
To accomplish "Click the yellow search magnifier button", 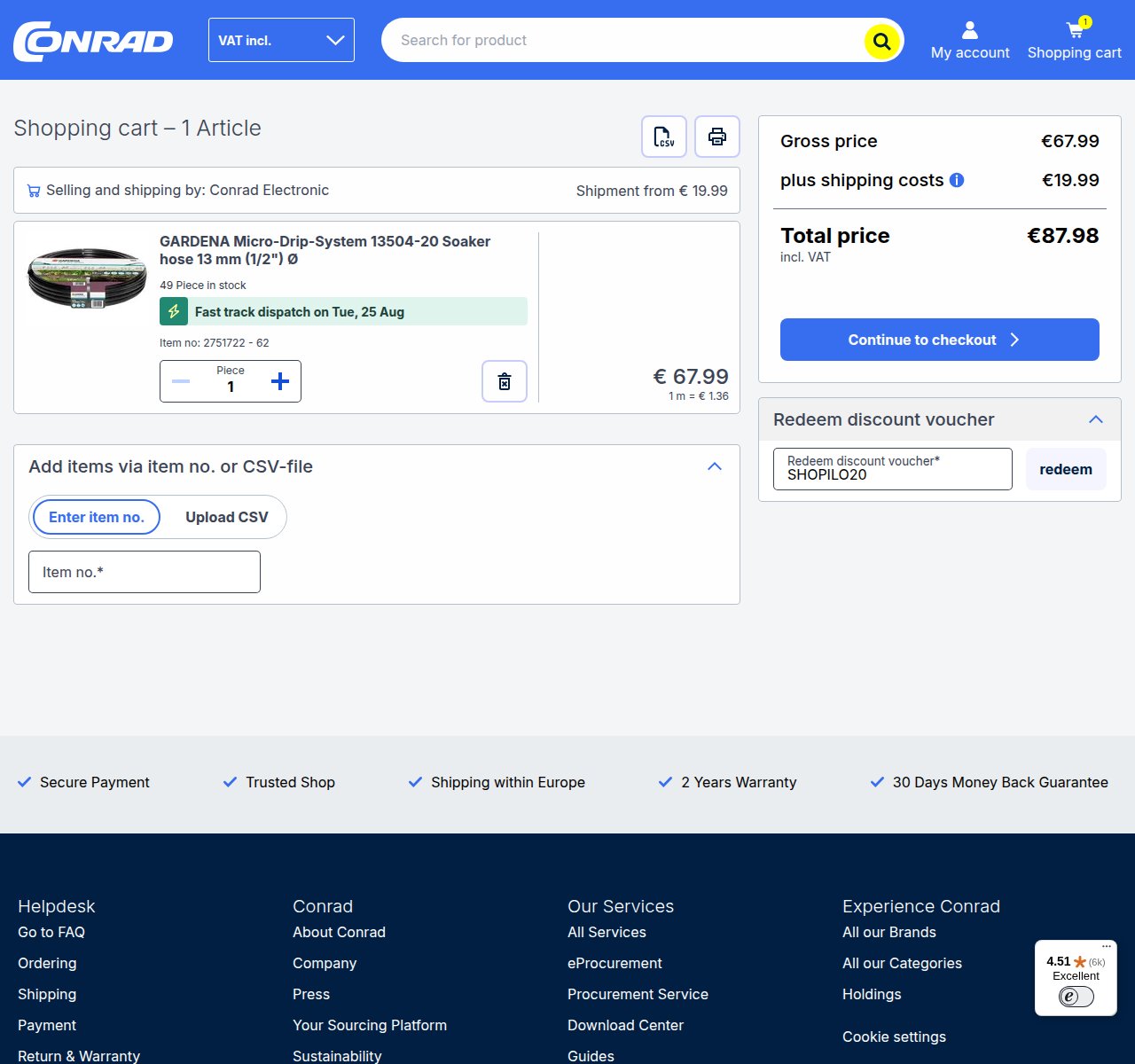I will coord(881,41).
